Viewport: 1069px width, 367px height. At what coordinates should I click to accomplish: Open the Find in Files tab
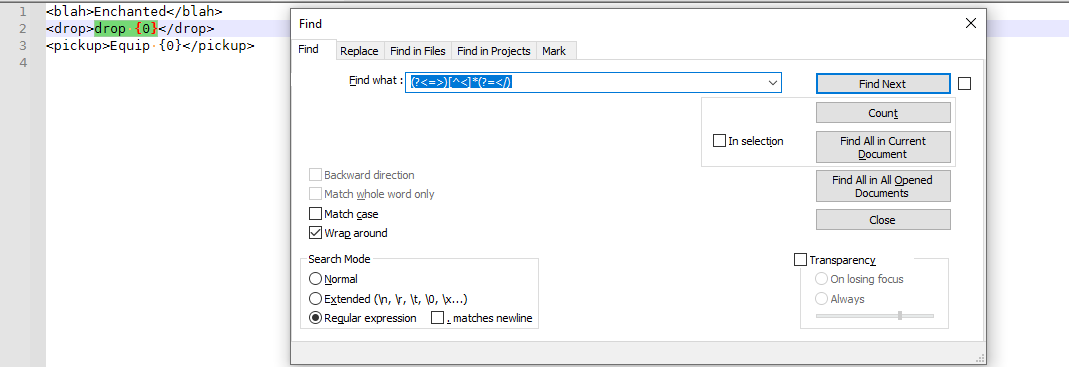tap(418, 50)
